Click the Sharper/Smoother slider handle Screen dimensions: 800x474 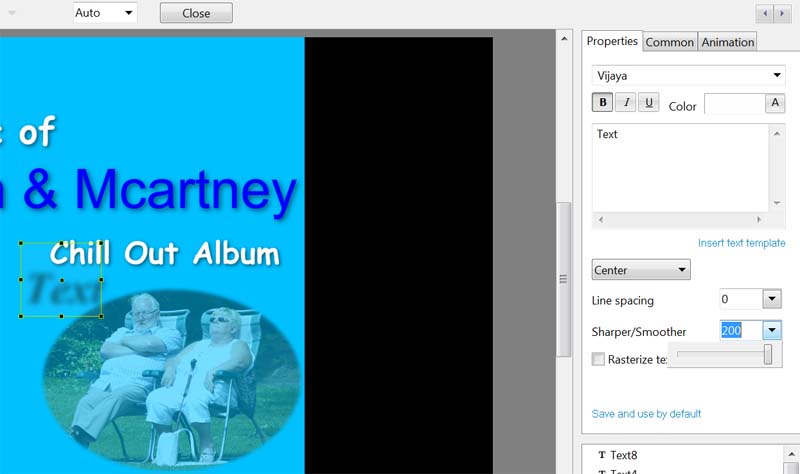[x=768, y=354]
